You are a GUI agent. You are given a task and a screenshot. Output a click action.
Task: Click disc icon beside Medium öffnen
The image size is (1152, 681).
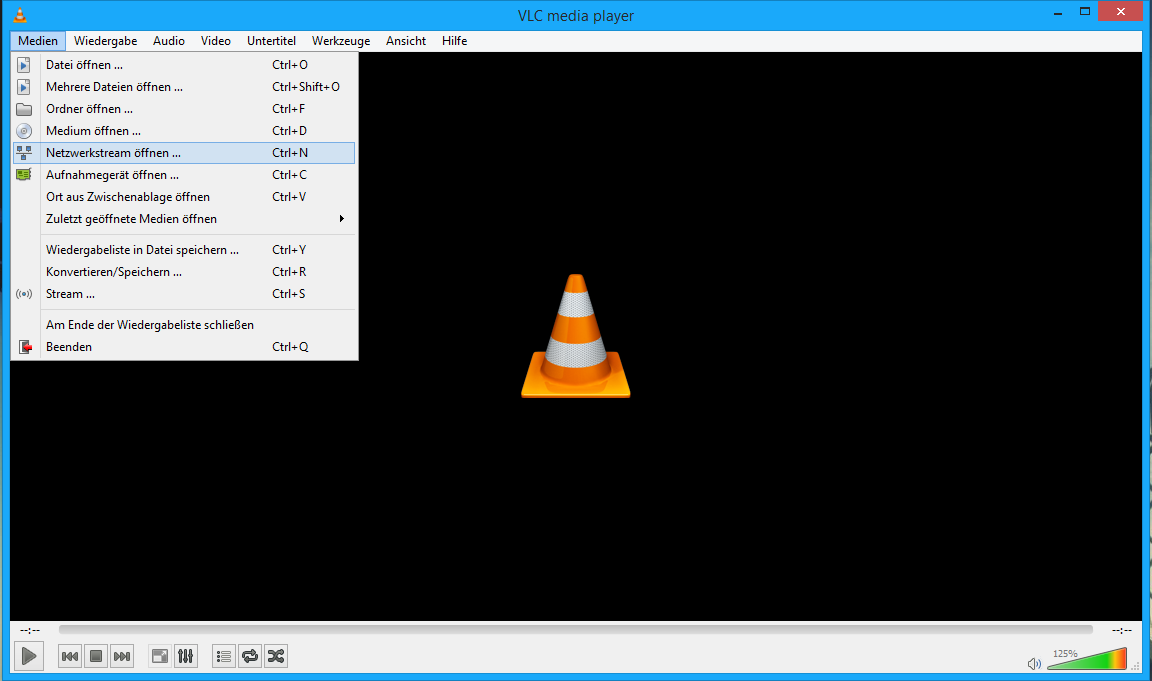(x=24, y=131)
